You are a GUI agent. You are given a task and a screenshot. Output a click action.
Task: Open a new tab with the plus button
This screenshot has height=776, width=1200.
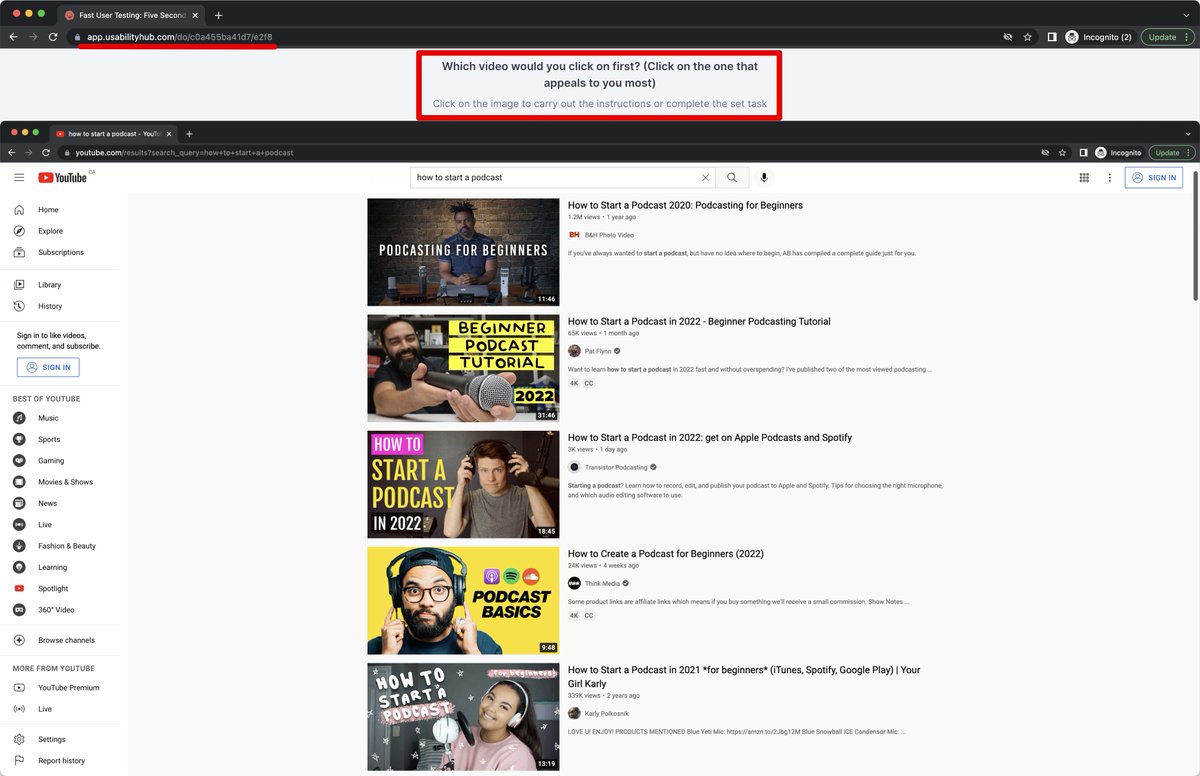pos(218,15)
